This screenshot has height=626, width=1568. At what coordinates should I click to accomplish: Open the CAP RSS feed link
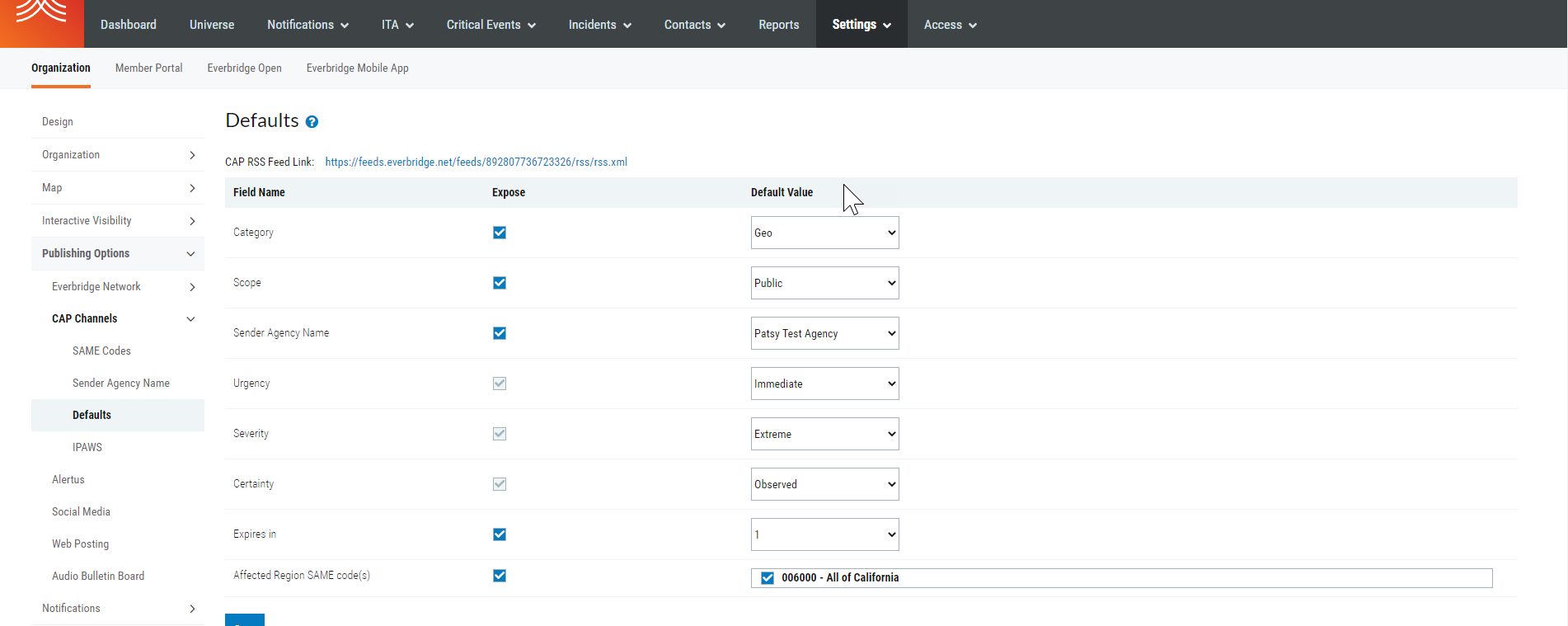click(x=476, y=162)
